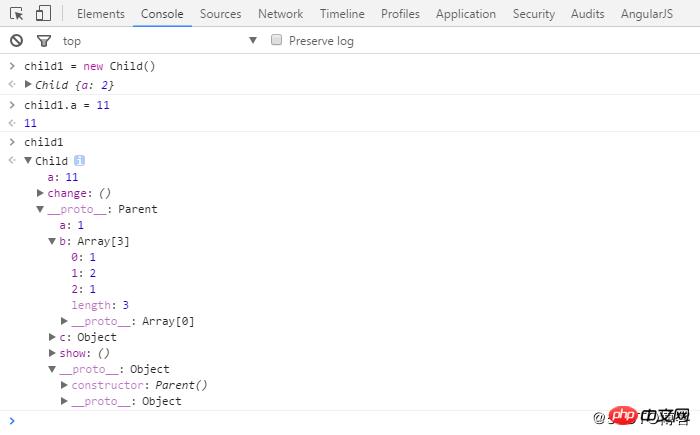Expand the c: Object property
Screen dimensions: 700x435
(53, 337)
